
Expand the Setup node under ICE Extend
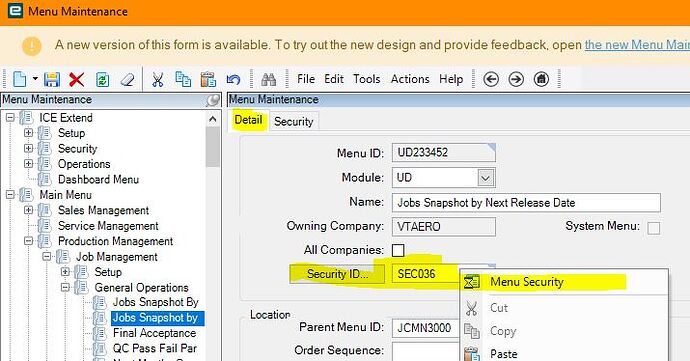[x=28, y=133]
